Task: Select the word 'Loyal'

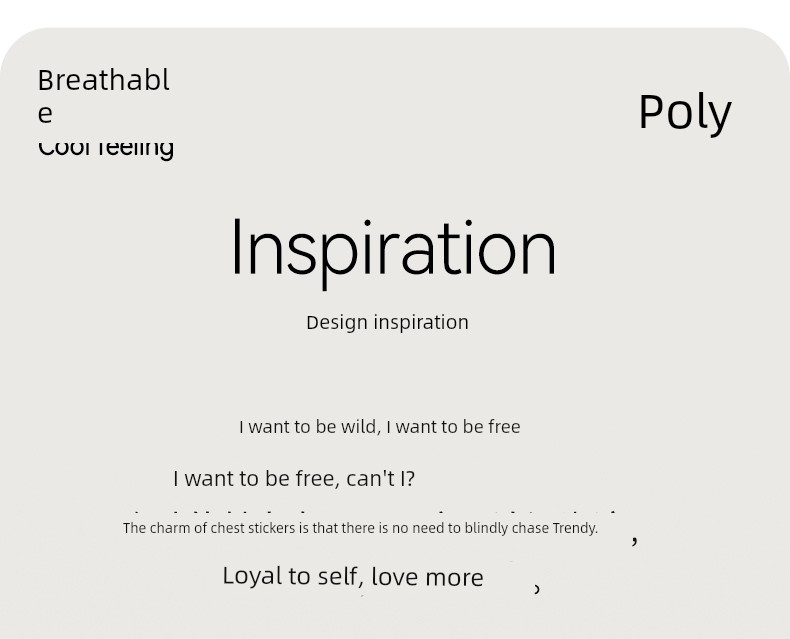Action: click(x=252, y=577)
